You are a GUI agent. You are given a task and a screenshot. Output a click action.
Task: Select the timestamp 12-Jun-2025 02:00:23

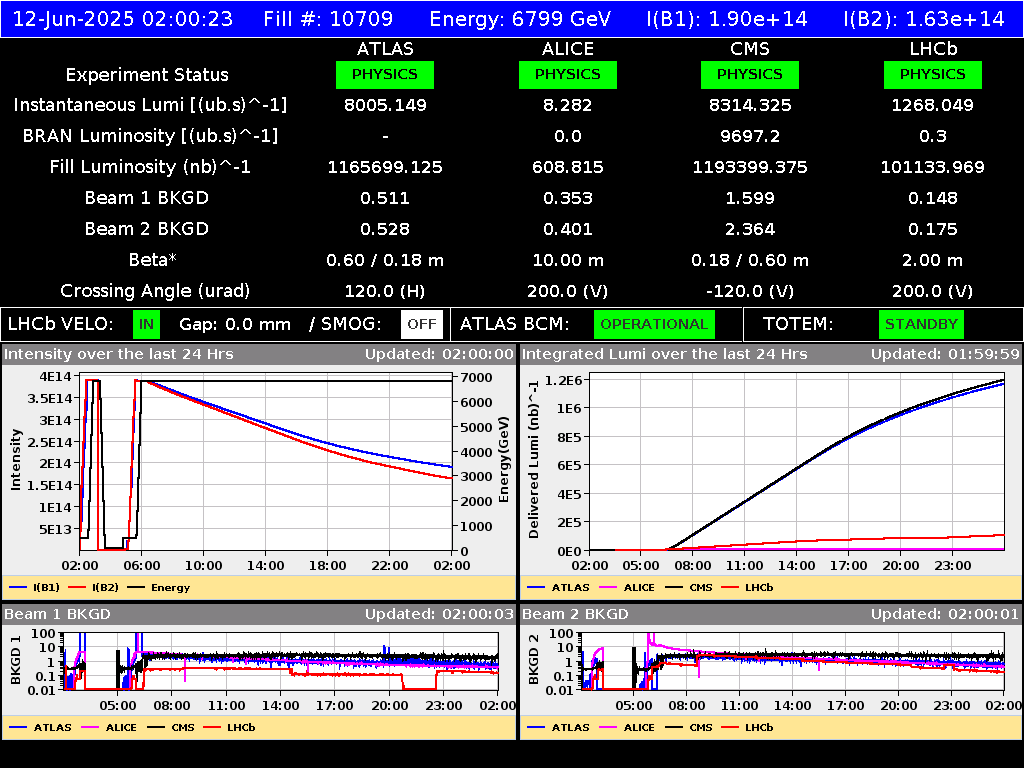point(123,19)
